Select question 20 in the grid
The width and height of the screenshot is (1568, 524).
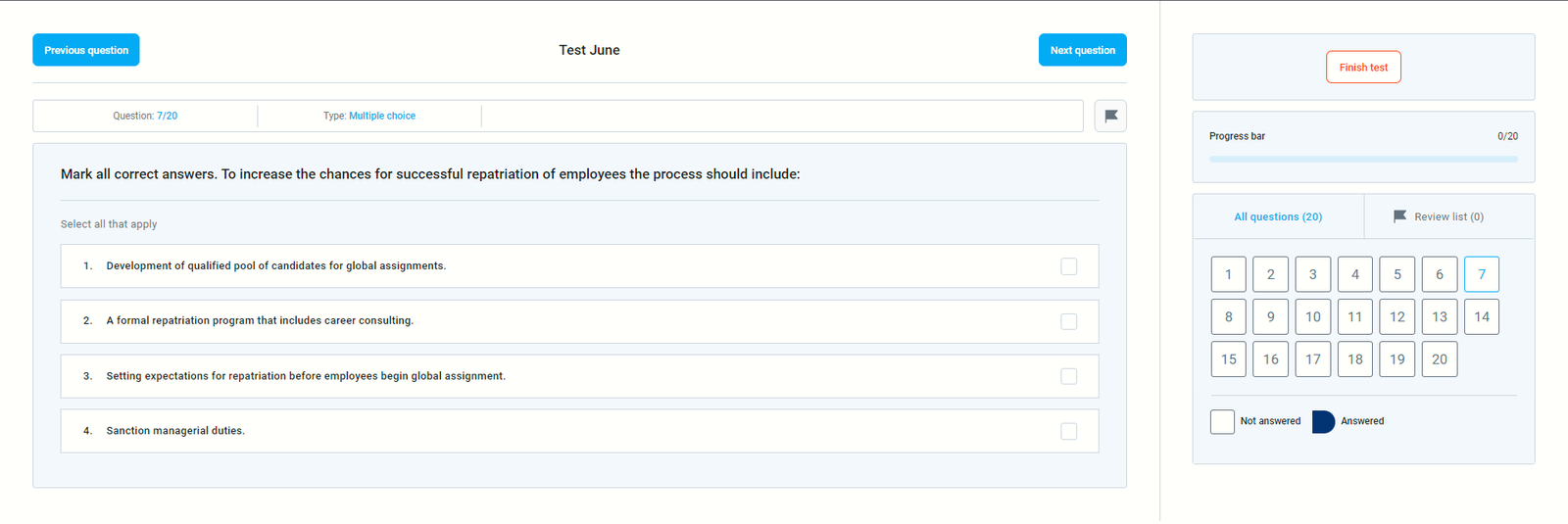[1439, 359]
